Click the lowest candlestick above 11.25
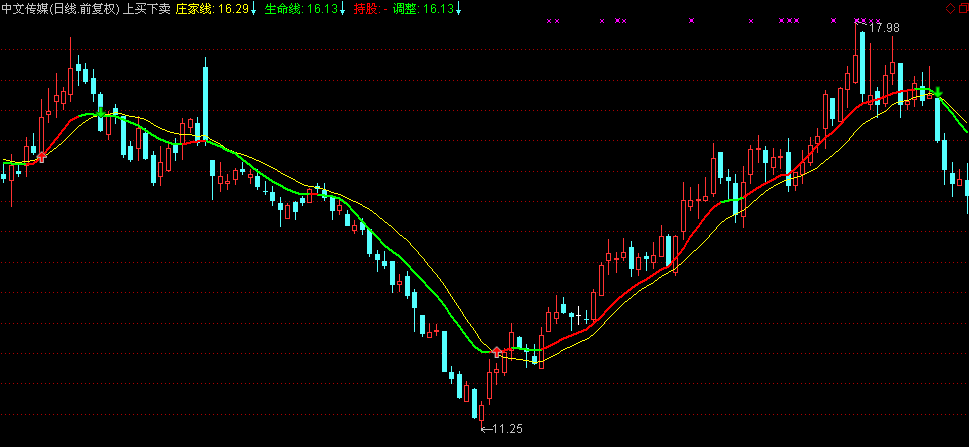 tap(481, 411)
